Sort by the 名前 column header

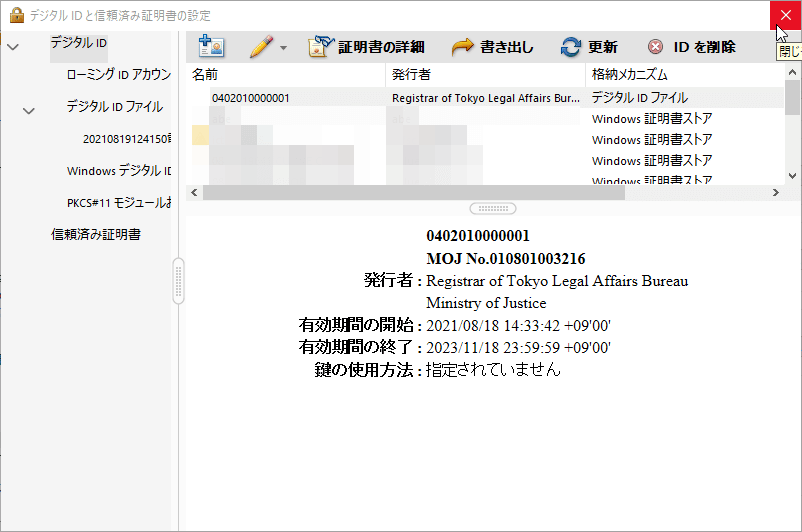tap(285, 75)
